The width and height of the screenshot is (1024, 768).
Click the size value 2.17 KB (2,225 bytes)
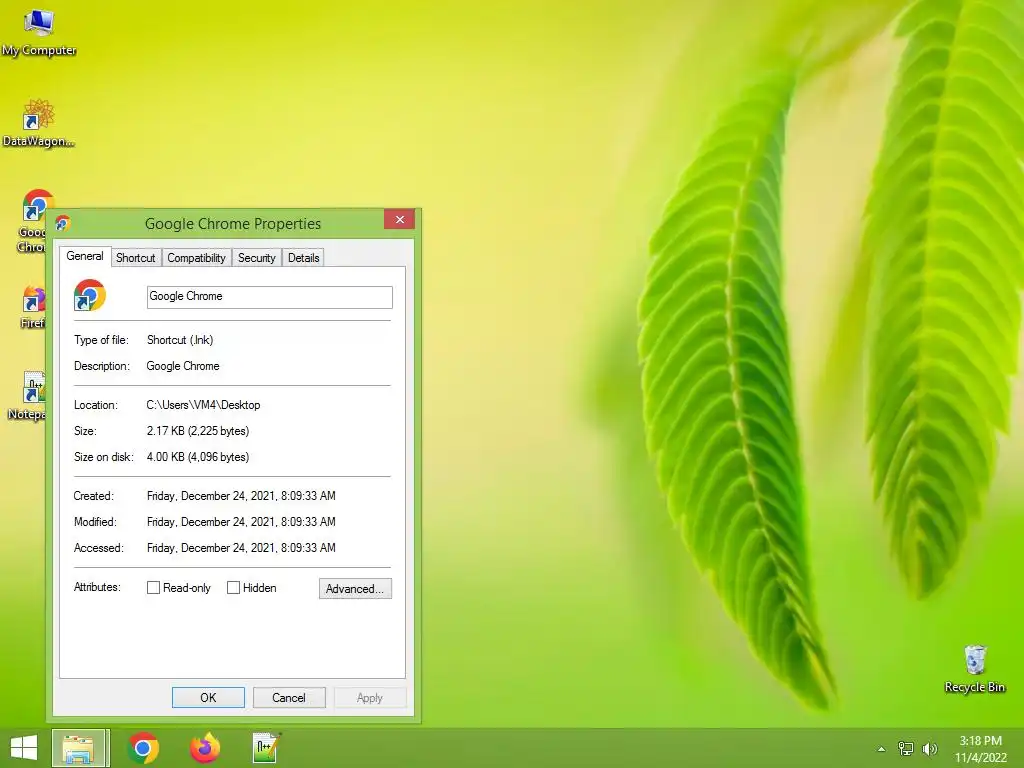198,431
